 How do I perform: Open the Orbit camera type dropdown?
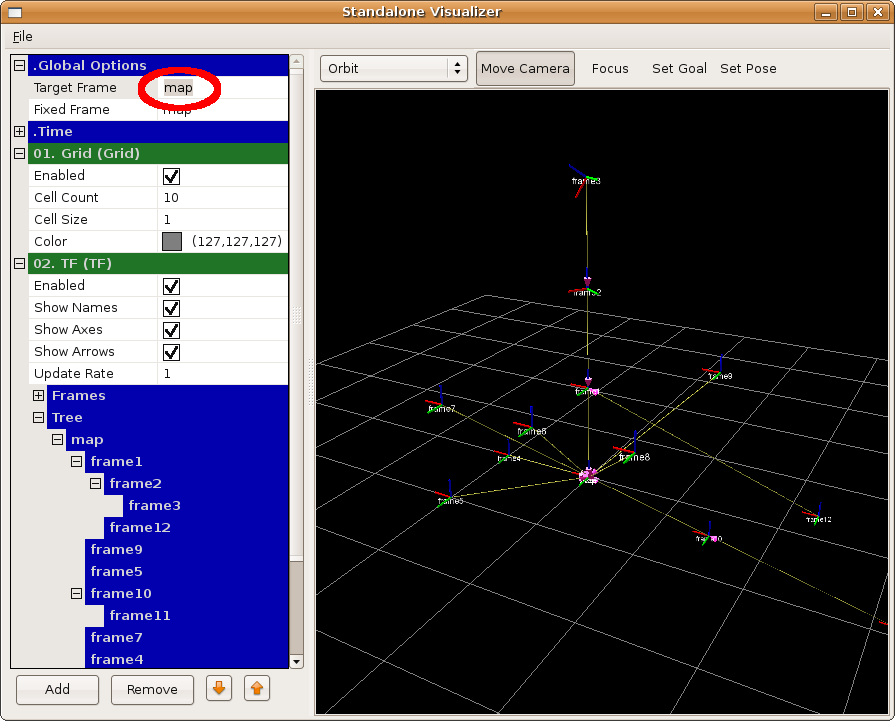(x=394, y=68)
